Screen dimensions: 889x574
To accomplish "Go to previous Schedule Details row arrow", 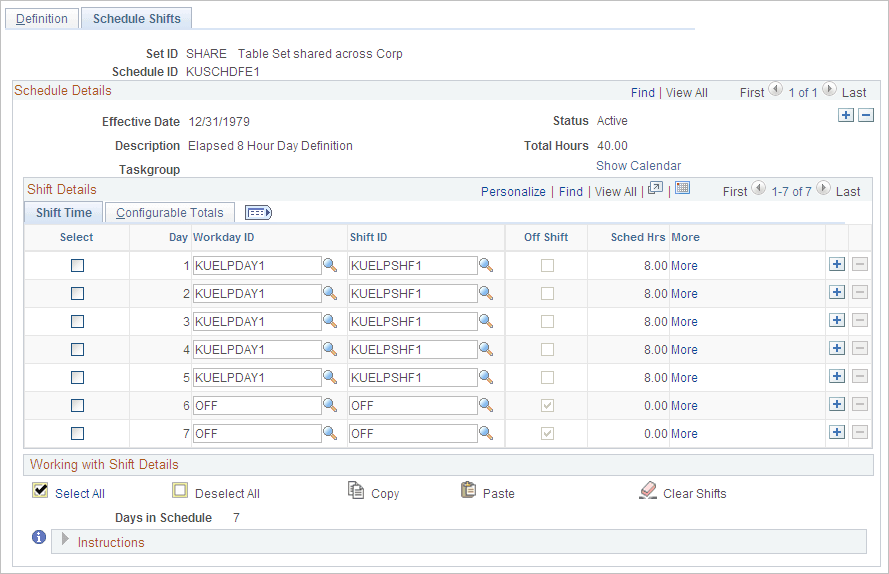I will pyautogui.click(x=776, y=90).
